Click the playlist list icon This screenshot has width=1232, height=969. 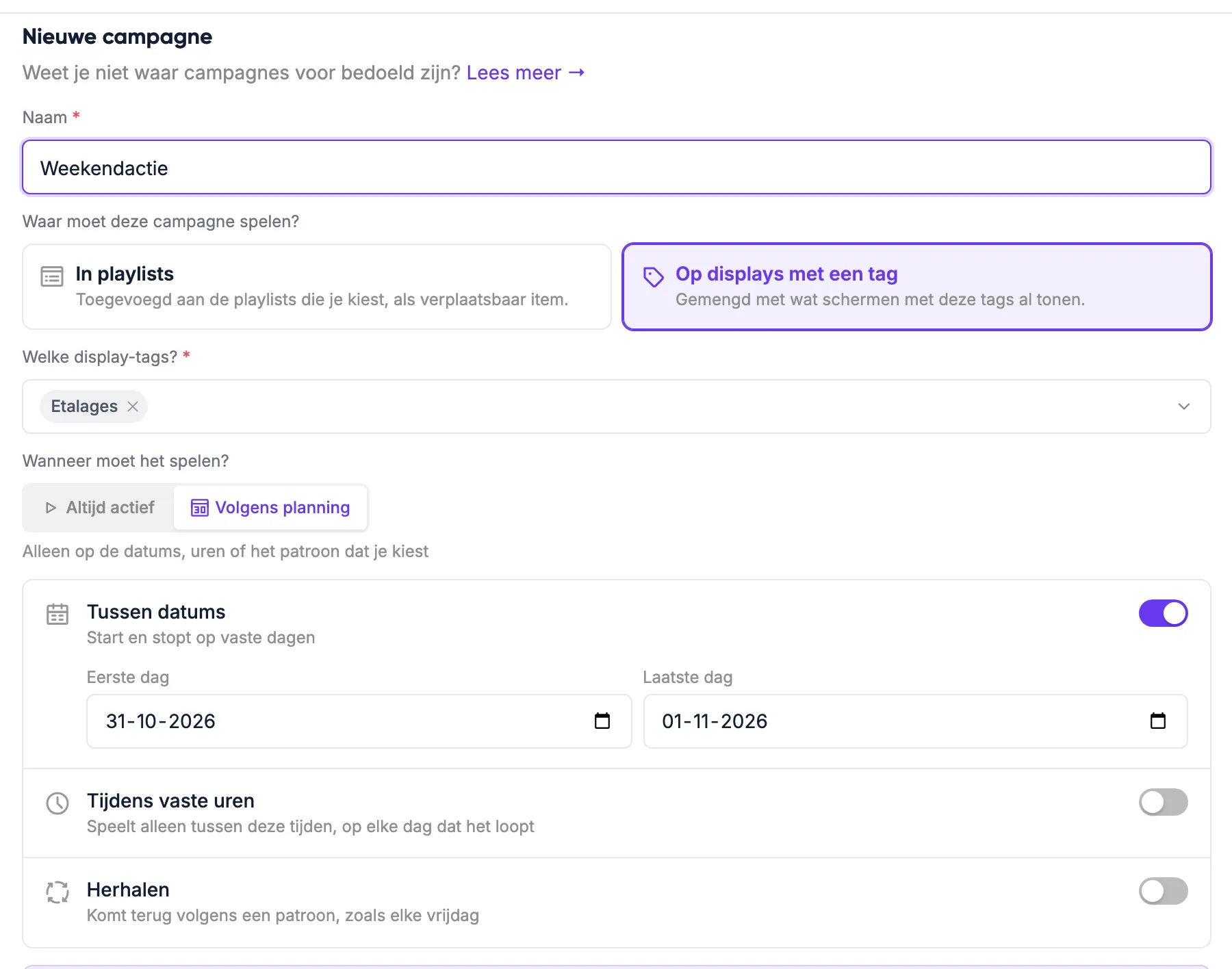tap(52, 276)
